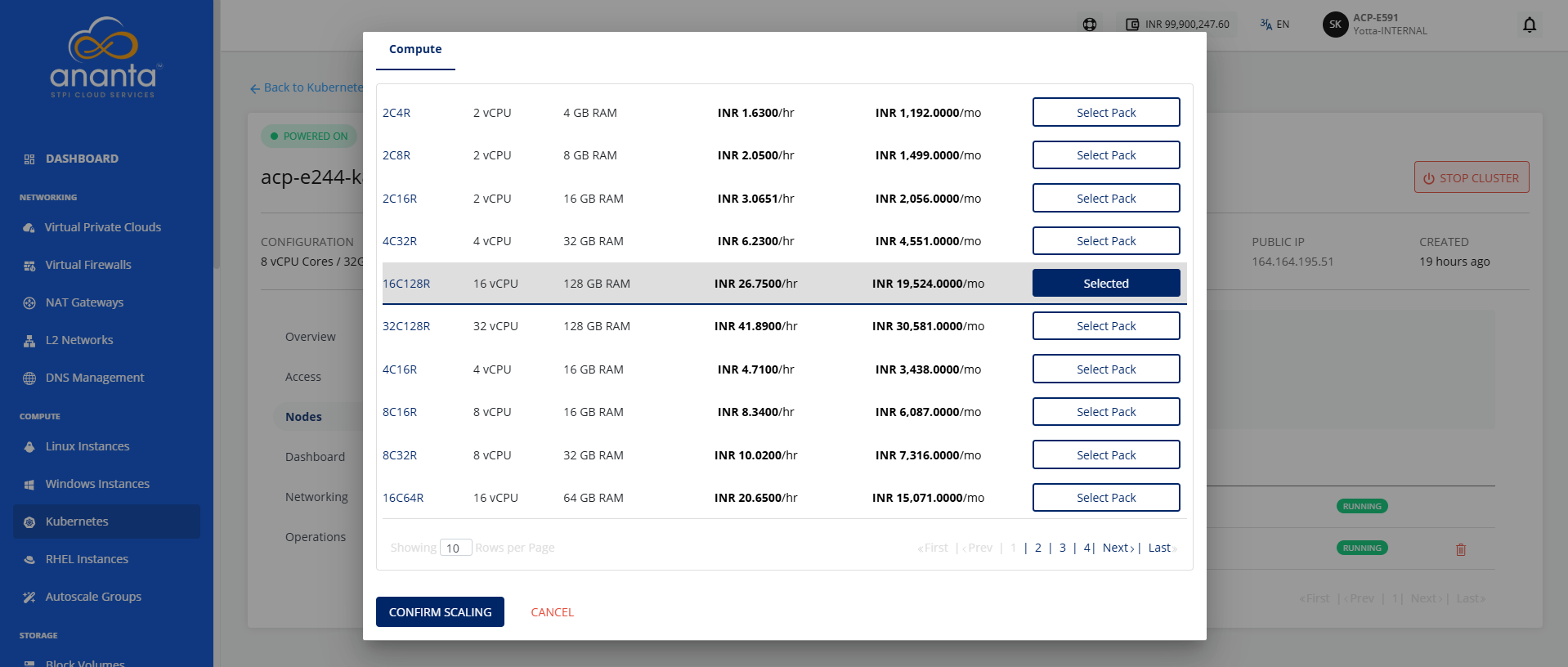
Task: Select Pack for the 8C16R plan
Action: [1106, 412]
